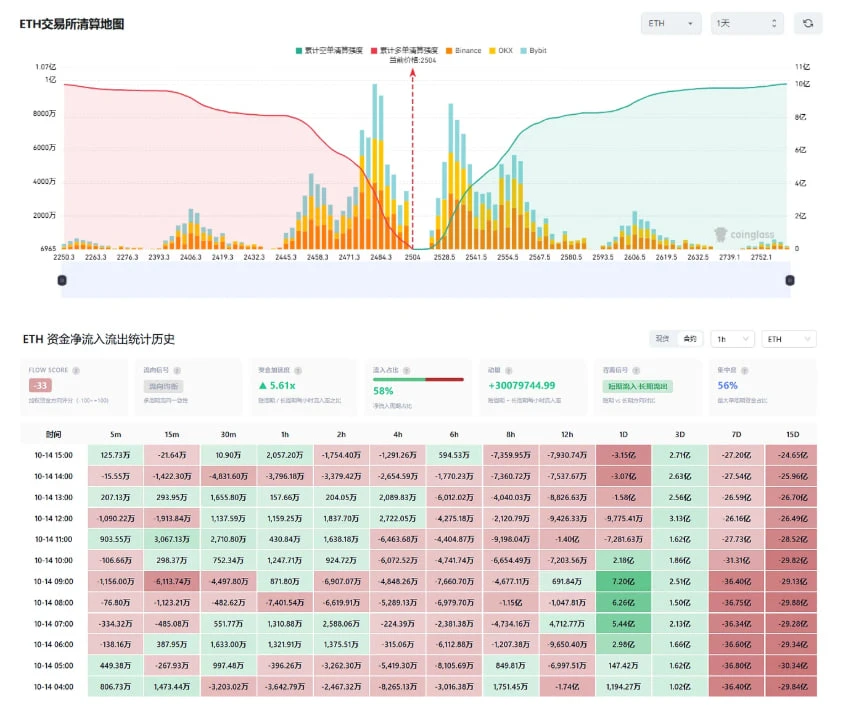Show the help tooltip for 流向信号
Screen dimensions: 842x707
tap(177, 370)
